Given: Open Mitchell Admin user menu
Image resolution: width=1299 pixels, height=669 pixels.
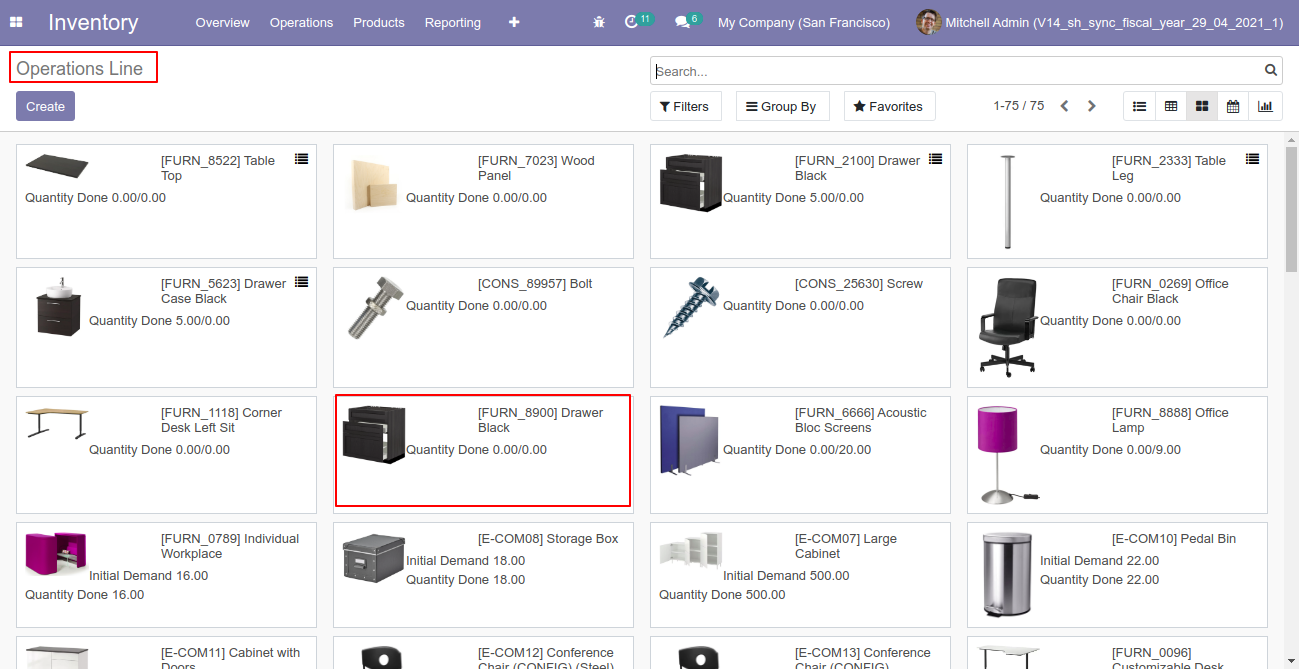Looking at the screenshot, I should pos(1100,22).
